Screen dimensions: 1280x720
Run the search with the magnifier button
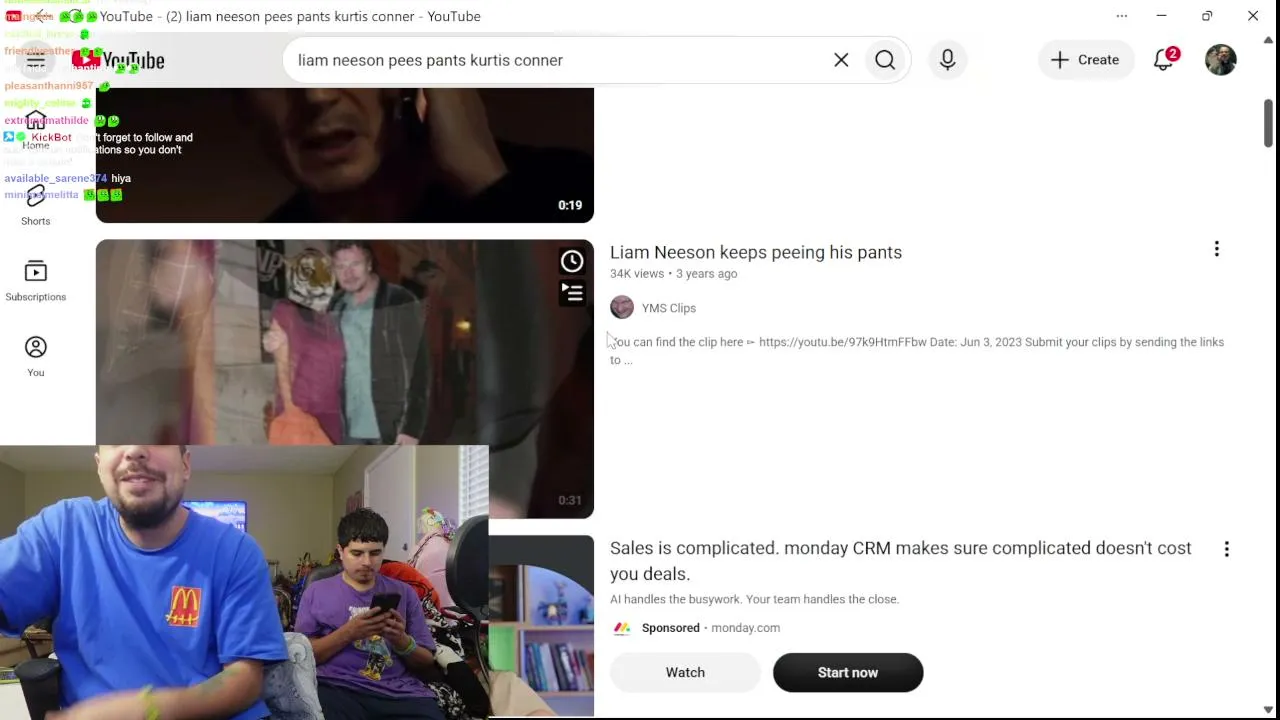coord(885,60)
